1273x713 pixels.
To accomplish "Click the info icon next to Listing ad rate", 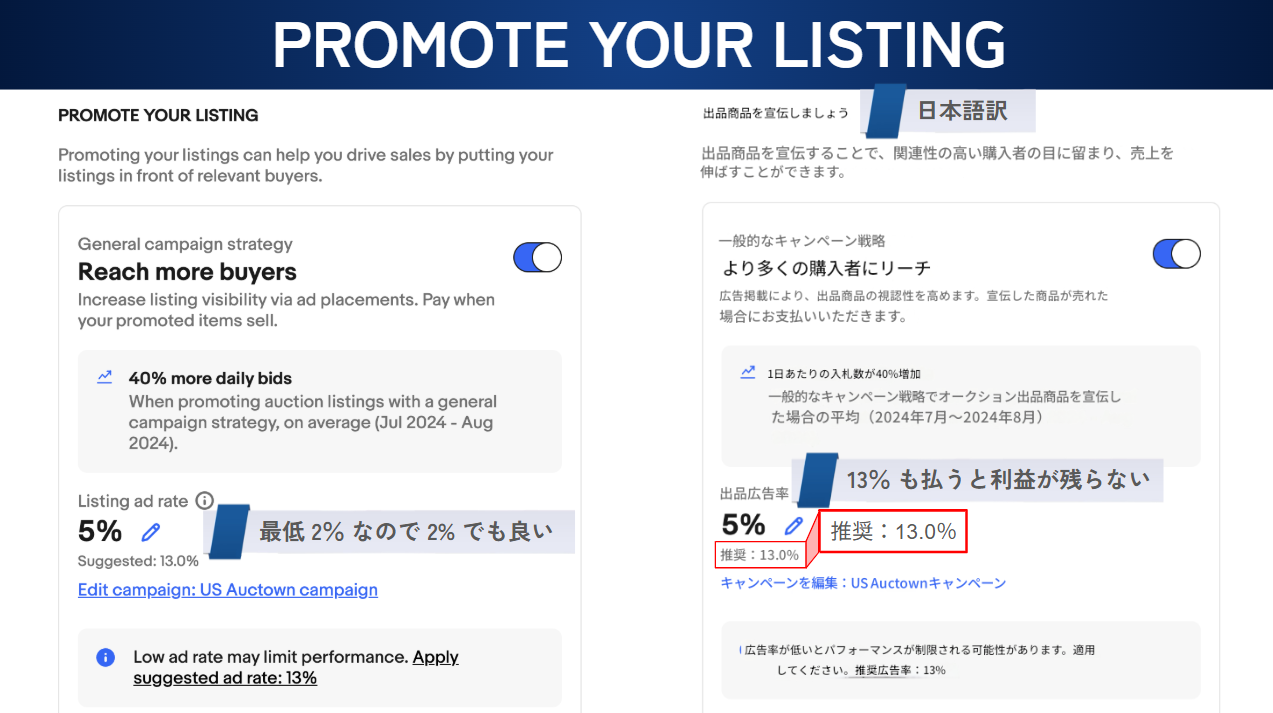I will point(205,500).
